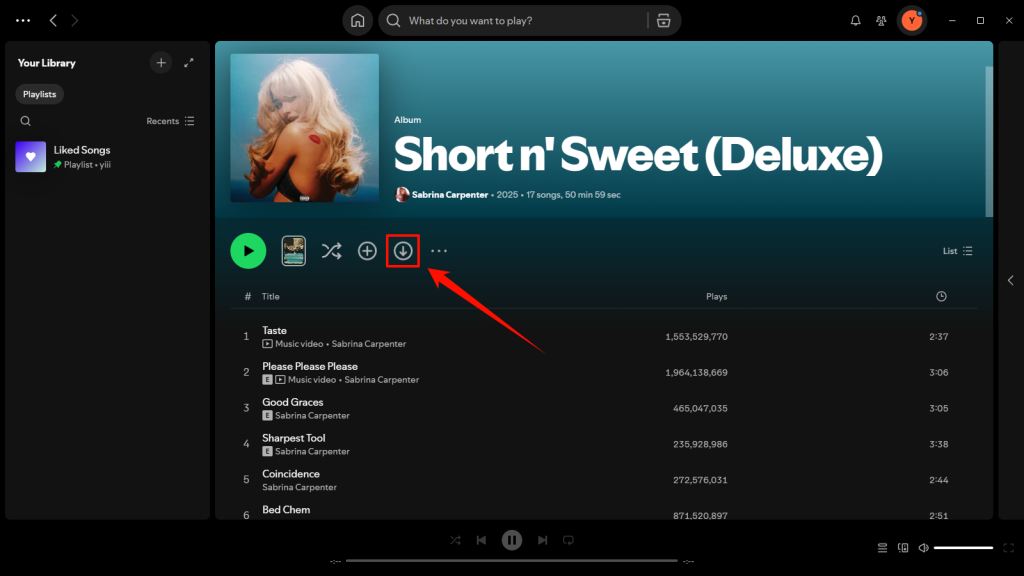
Task: Go back with the left arrow
Action: [53, 21]
